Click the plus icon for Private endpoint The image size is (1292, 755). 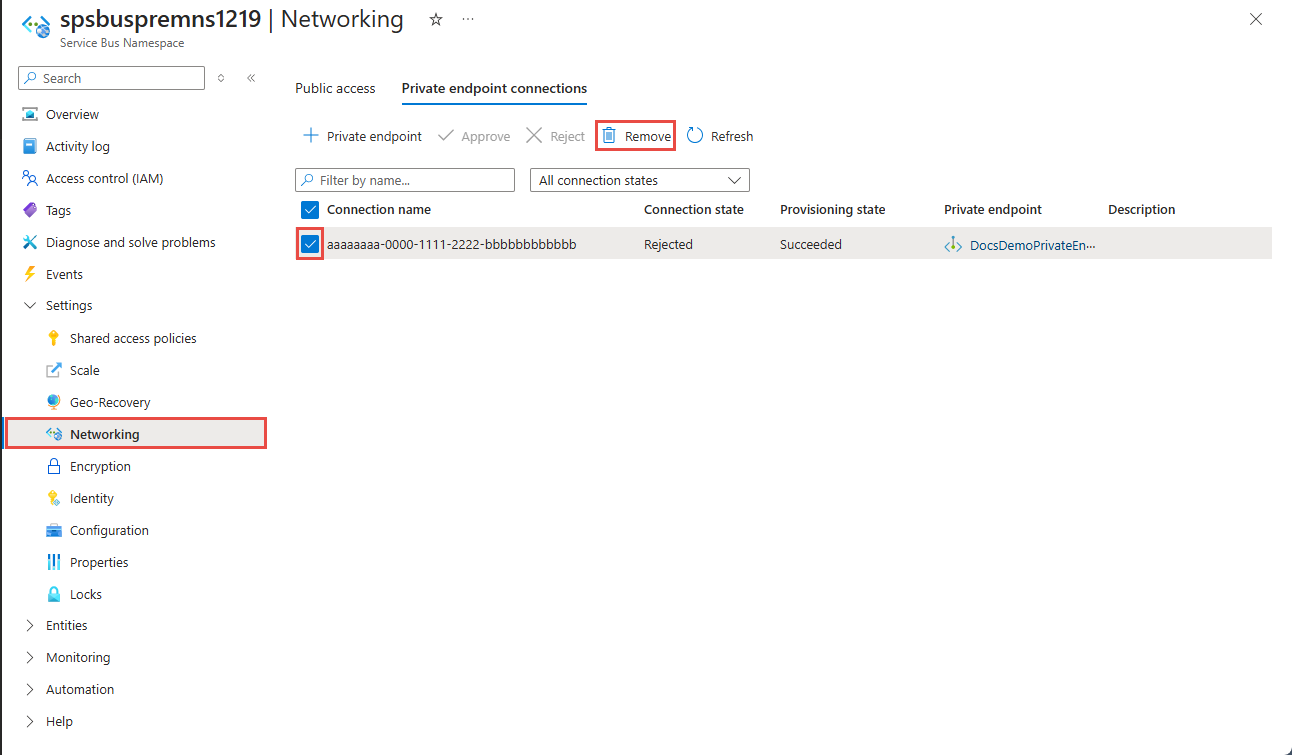311,135
